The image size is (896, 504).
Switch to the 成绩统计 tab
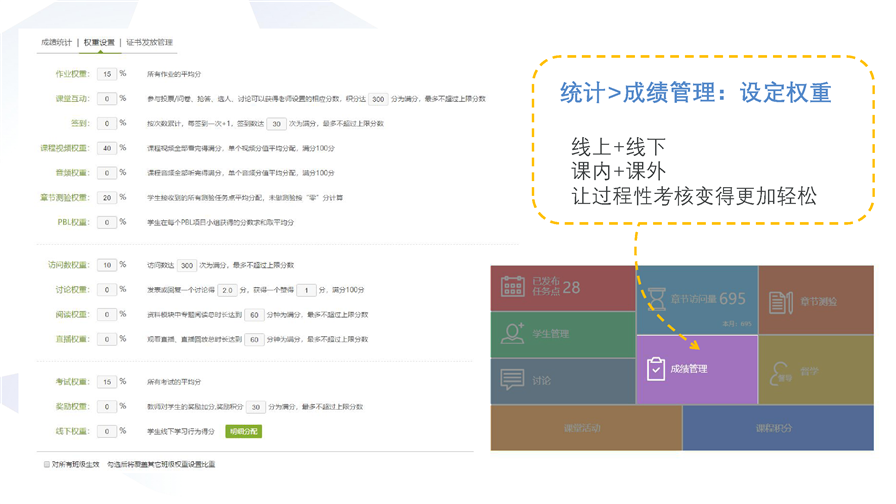tap(56, 43)
